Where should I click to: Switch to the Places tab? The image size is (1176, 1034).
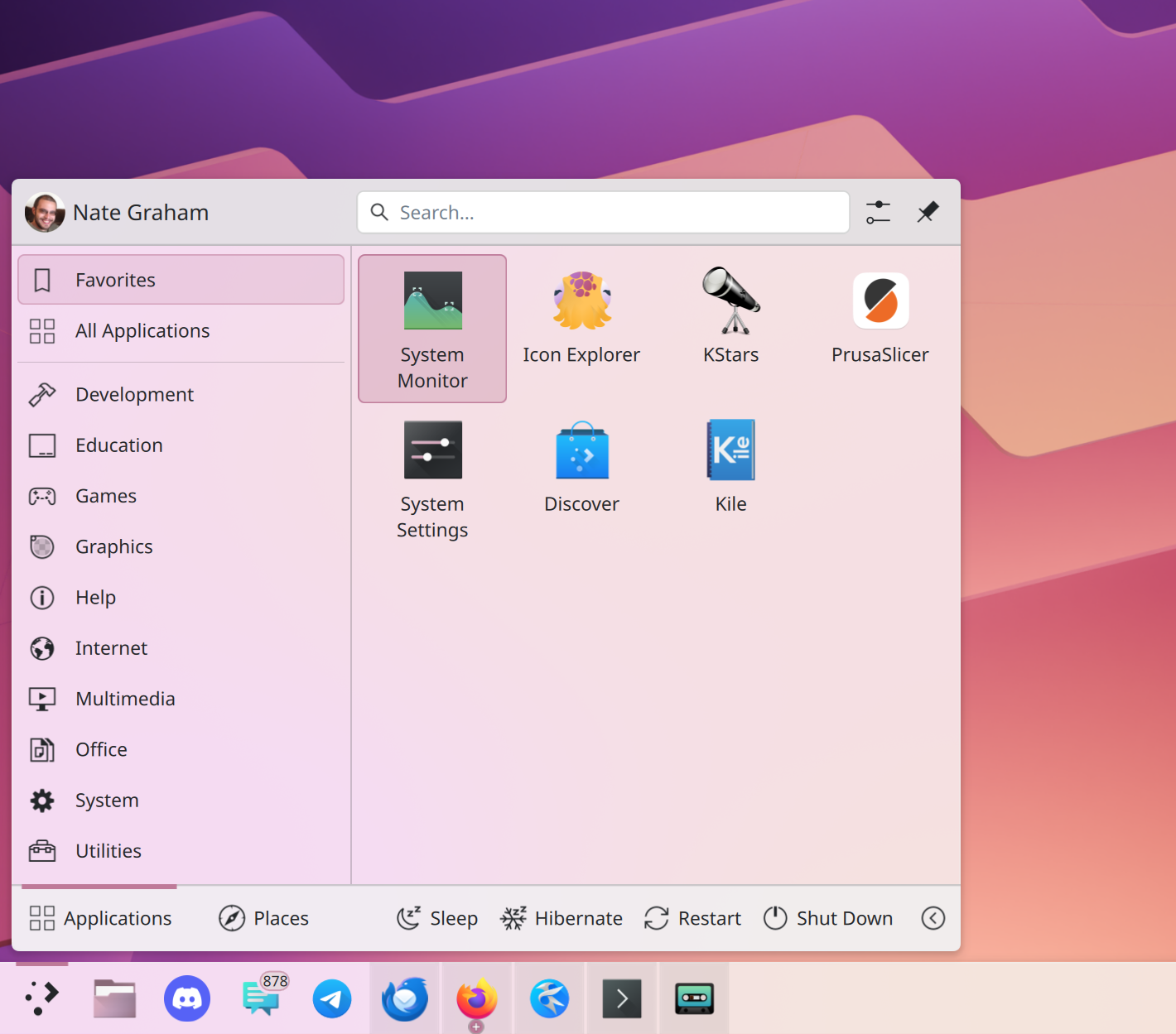(x=264, y=918)
